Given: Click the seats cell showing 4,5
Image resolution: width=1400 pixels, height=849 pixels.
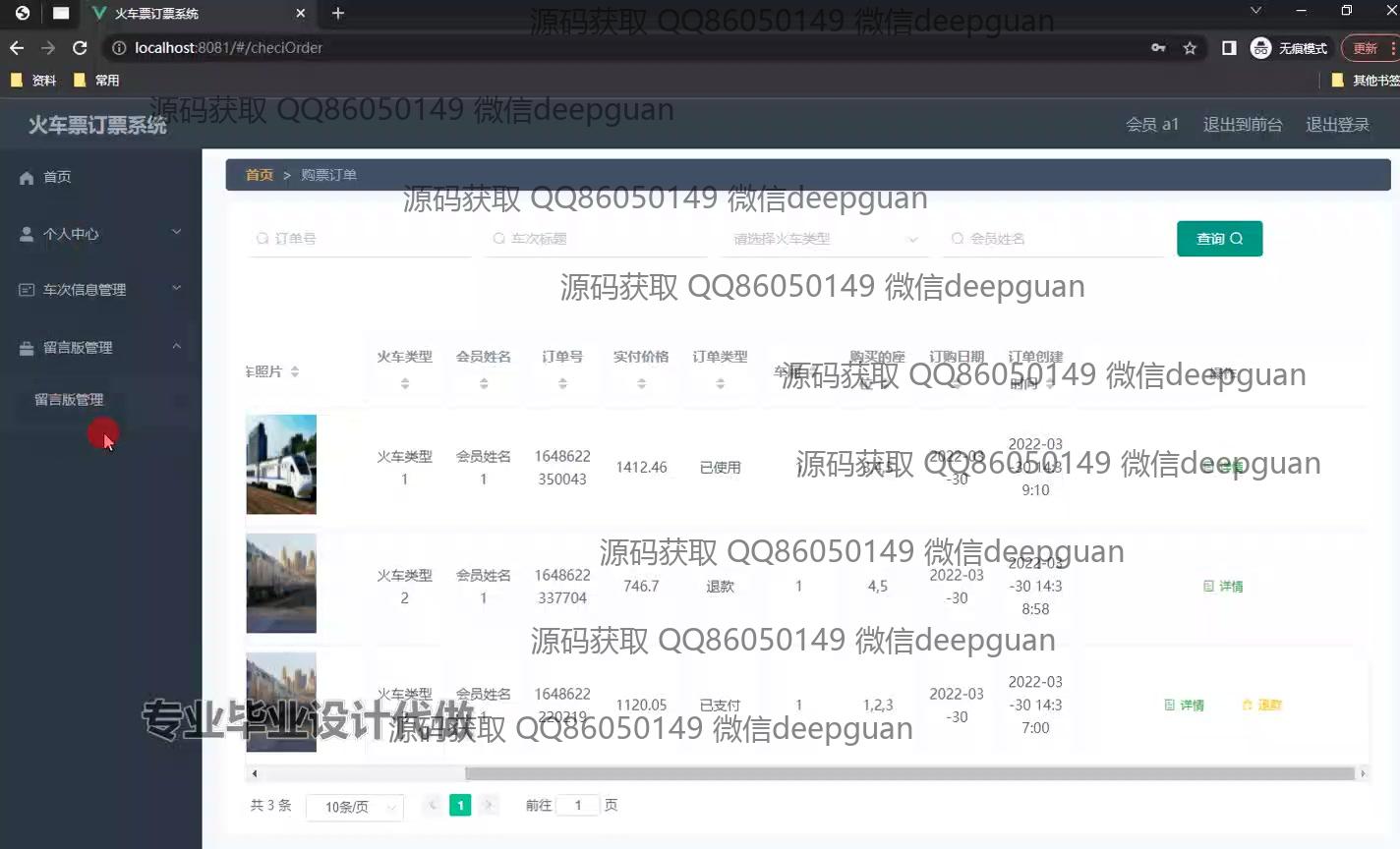Looking at the screenshot, I should (878, 587).
